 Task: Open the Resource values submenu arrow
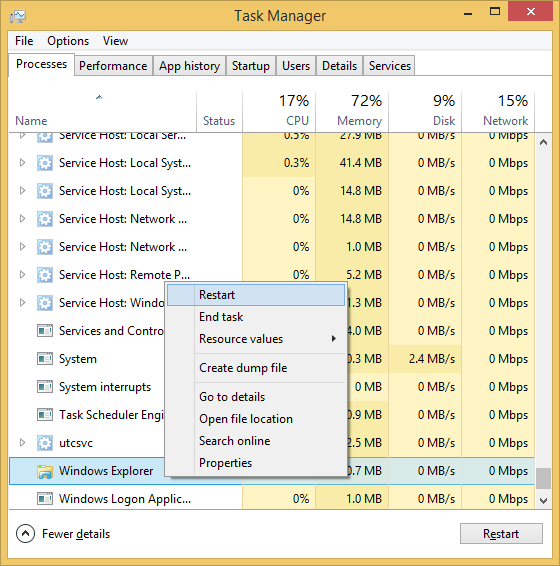pos(334,339)
